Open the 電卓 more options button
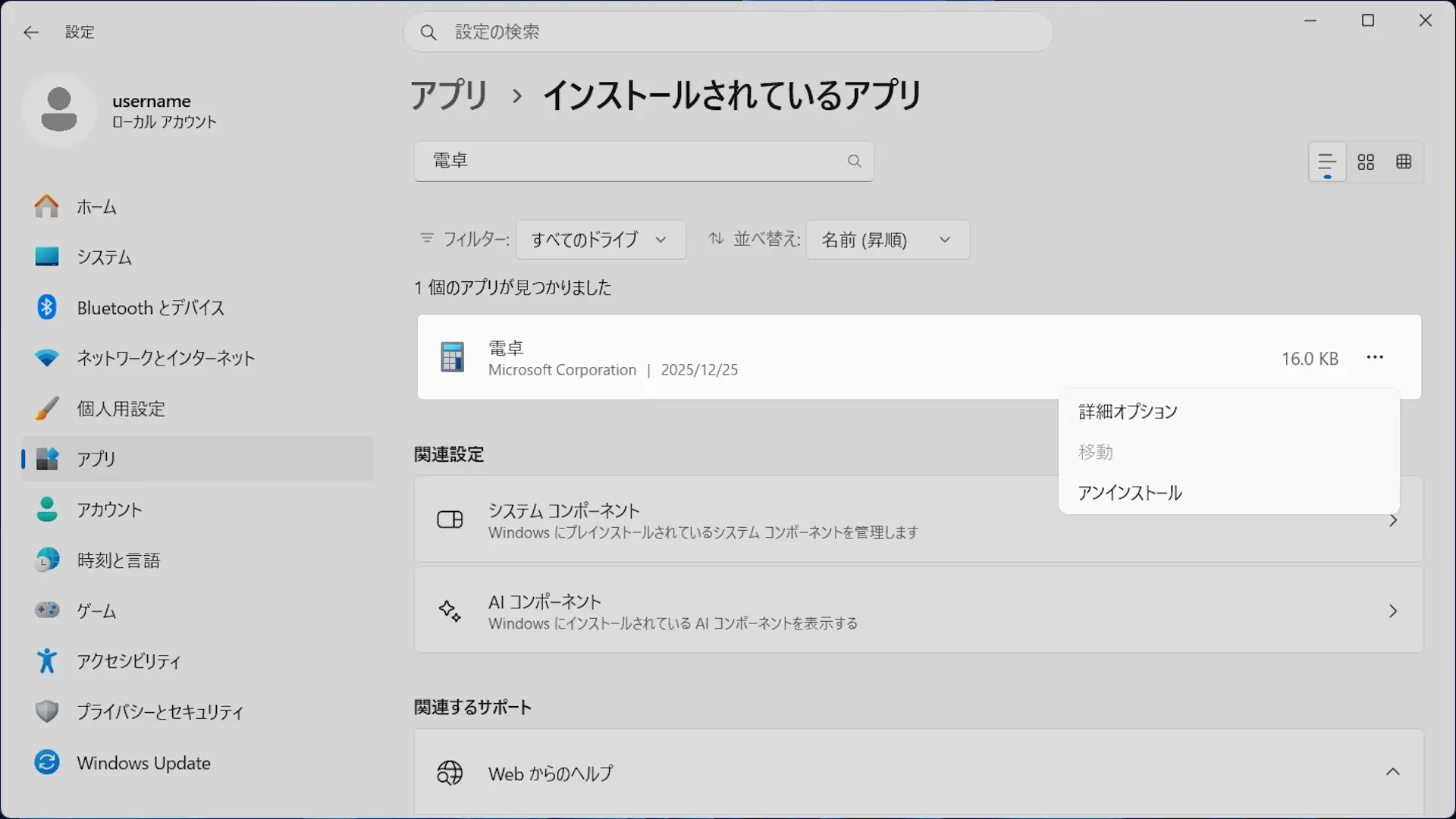The image size is (1456, 819). pos(1375,357)
